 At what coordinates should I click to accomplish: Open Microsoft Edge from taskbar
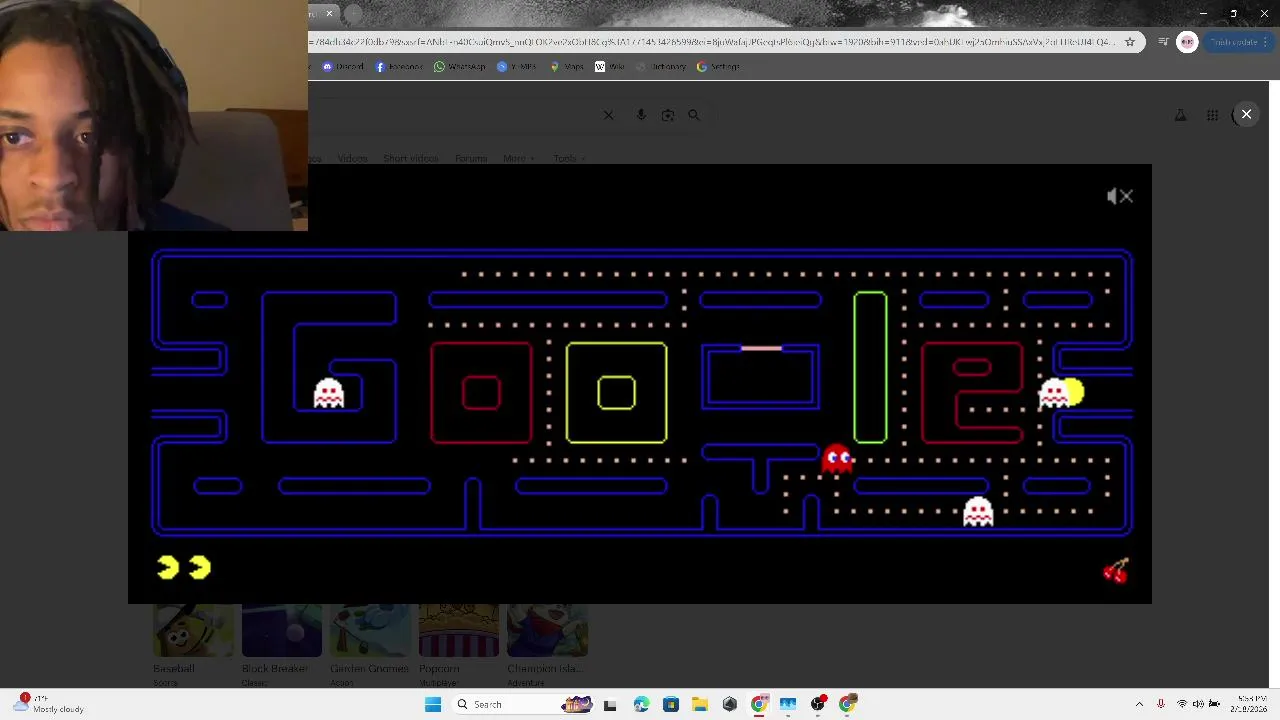[x=641, y=704]
